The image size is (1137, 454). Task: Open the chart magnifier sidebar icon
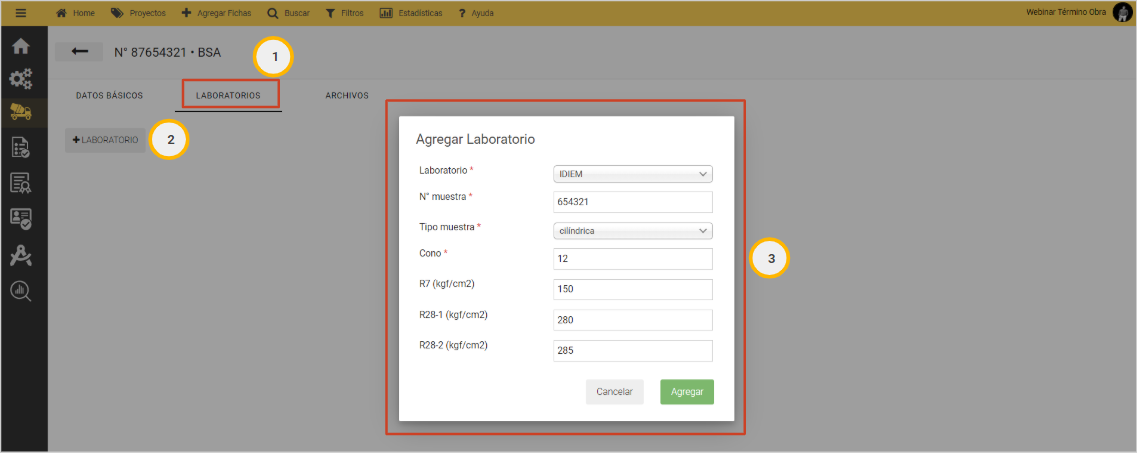21,291
